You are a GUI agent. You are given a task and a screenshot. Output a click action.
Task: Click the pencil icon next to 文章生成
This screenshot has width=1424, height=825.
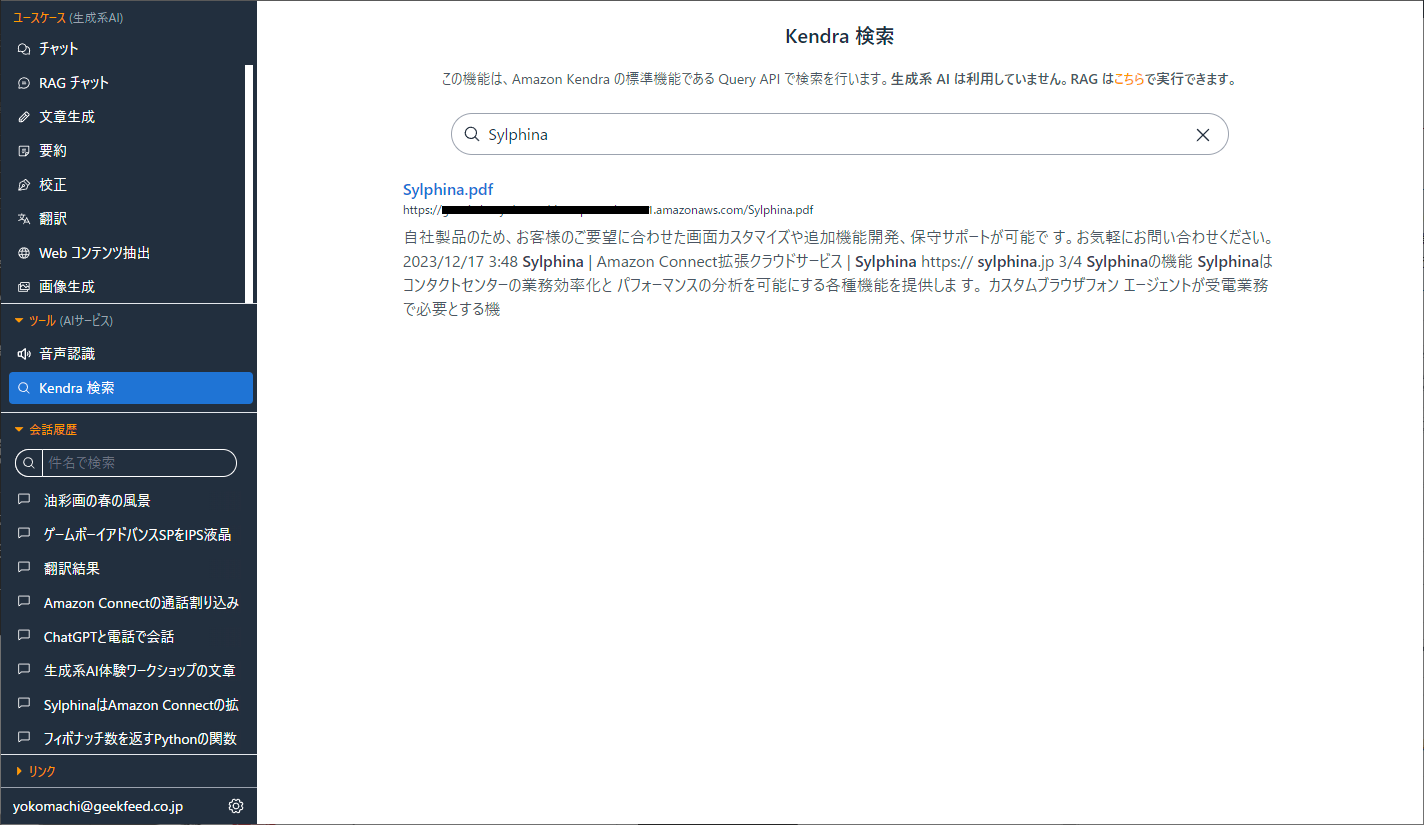pyautogui.click(x=25, y=117)
